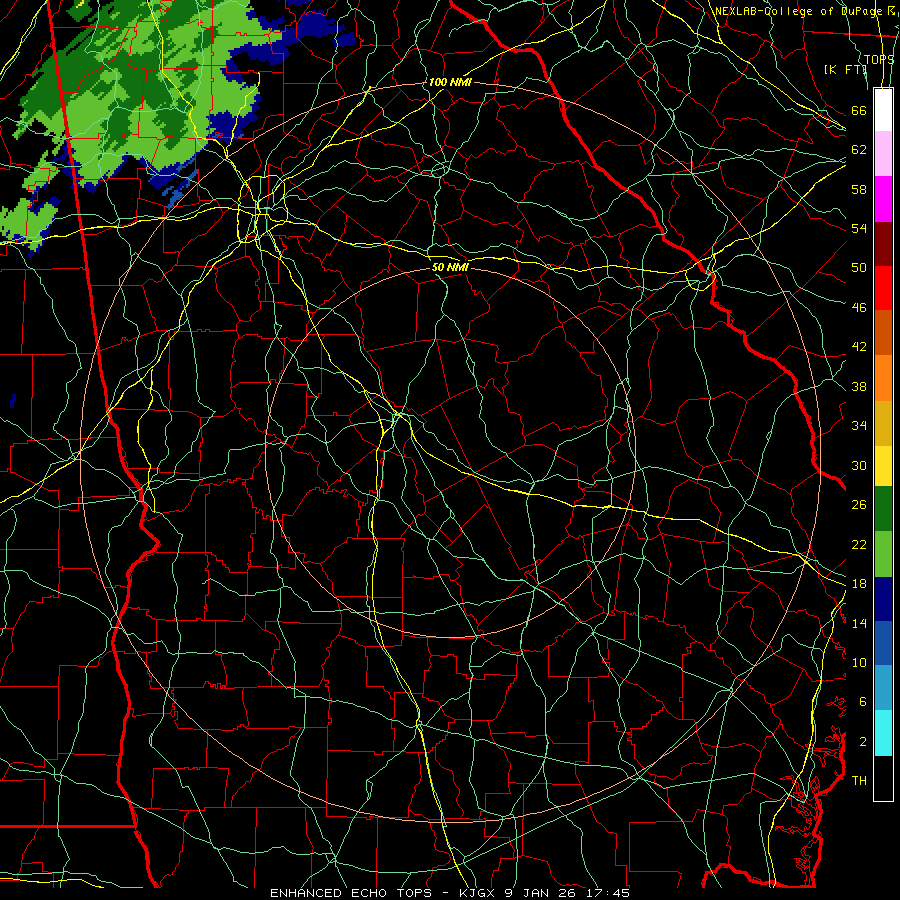The width and height of the screenshot is (900, 900).
Task: Click the dark red 54 K FT swatch
Action: (883, 243)
